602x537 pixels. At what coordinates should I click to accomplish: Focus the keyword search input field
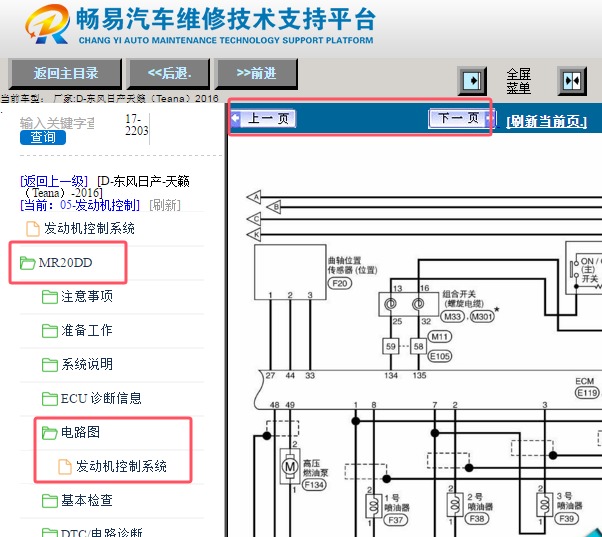[58, 123]
